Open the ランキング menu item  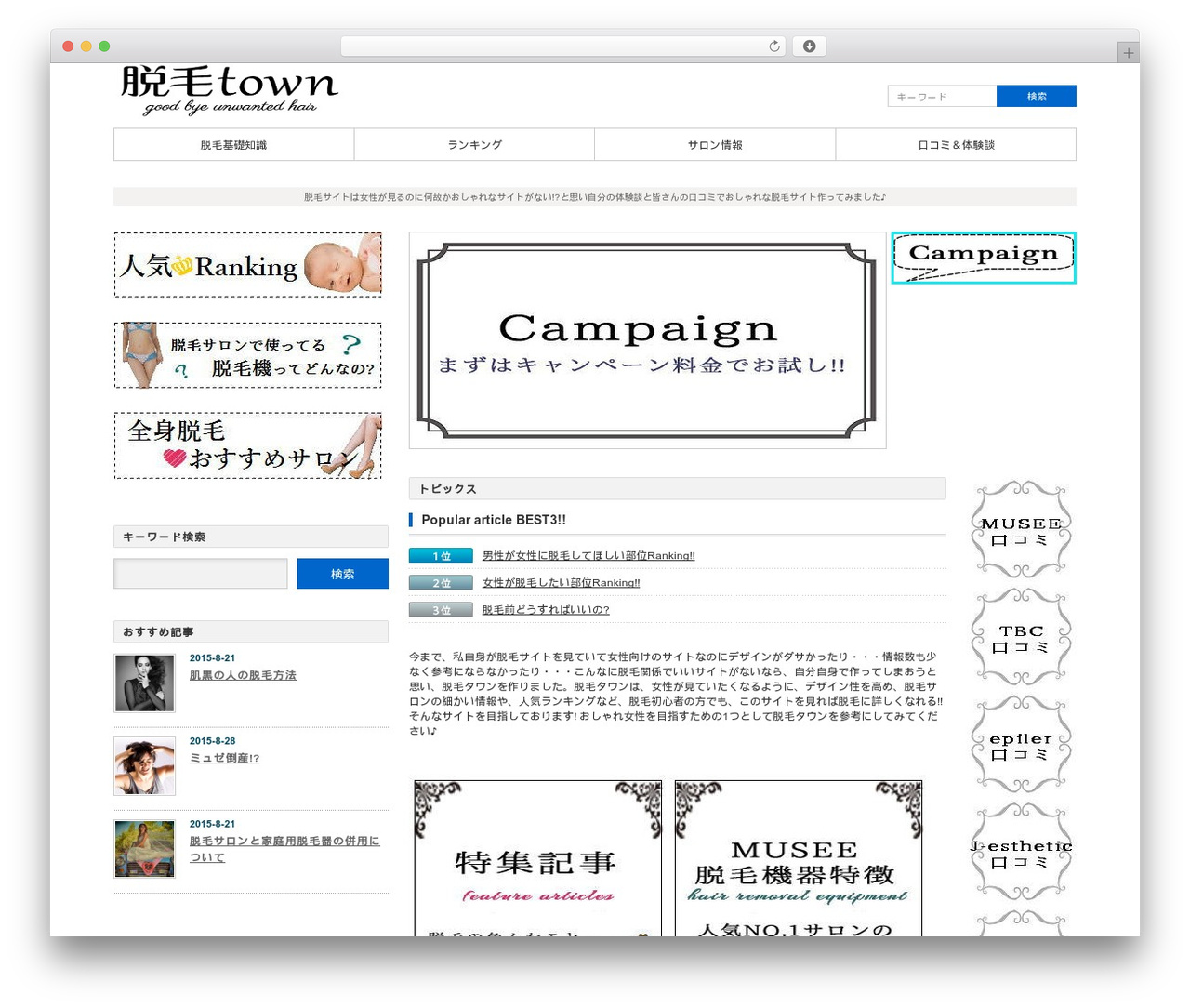pos(474,145)
